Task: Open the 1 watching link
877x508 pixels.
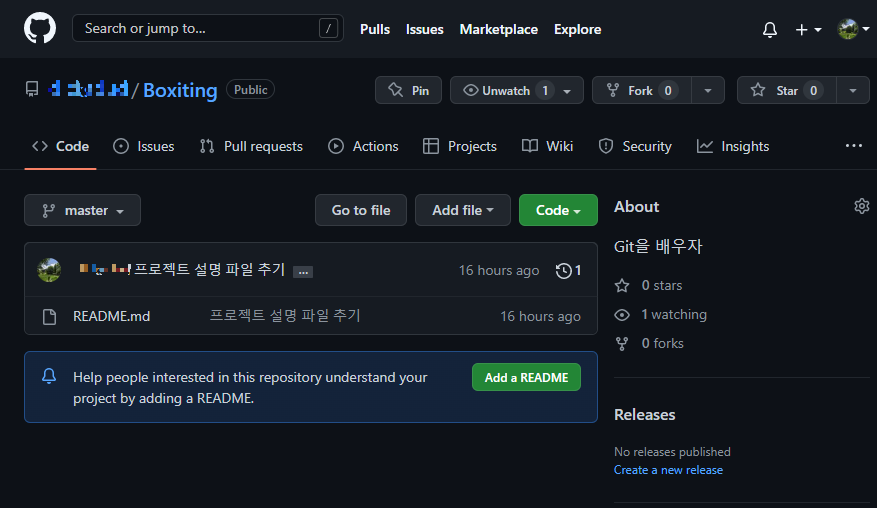Action: click(x=661, y=314)
